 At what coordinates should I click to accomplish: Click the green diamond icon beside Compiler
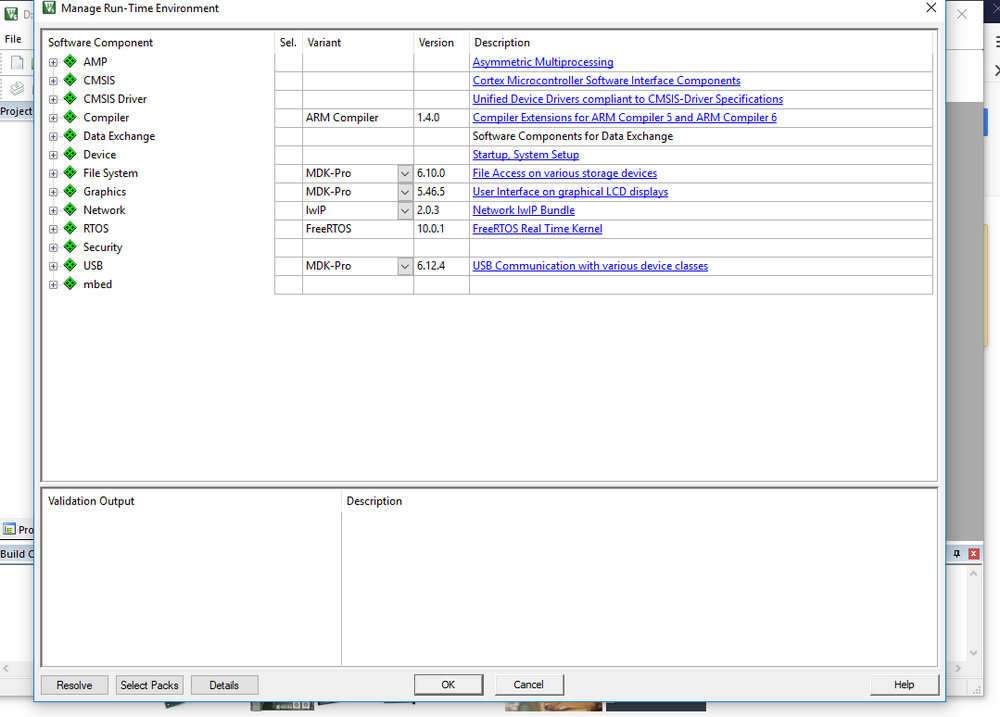pos(70,117)
